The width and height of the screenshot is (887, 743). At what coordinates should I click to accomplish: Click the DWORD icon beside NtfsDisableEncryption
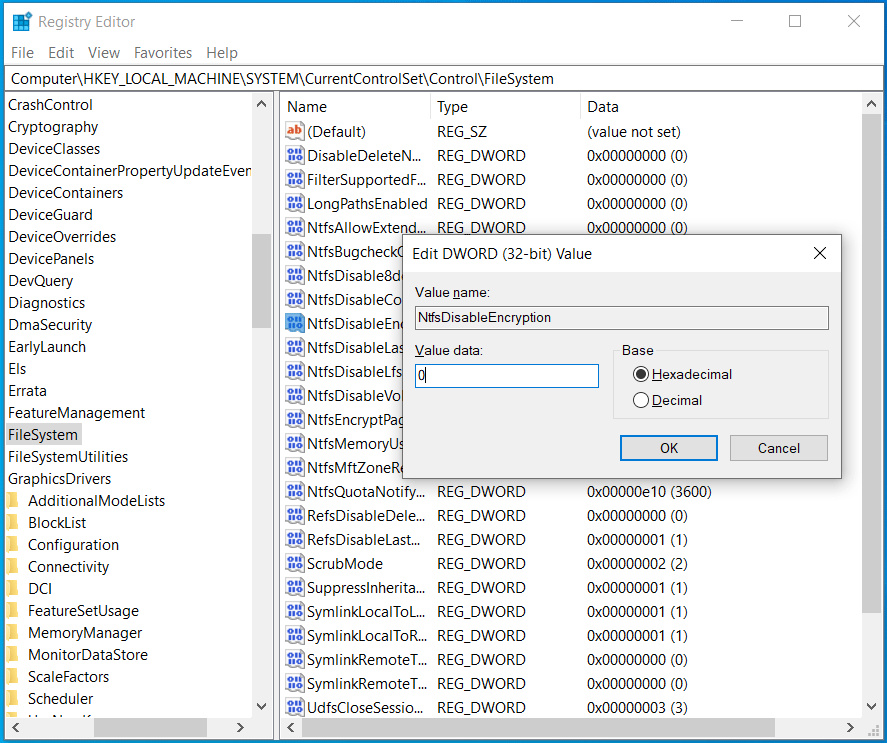[295, 323]
